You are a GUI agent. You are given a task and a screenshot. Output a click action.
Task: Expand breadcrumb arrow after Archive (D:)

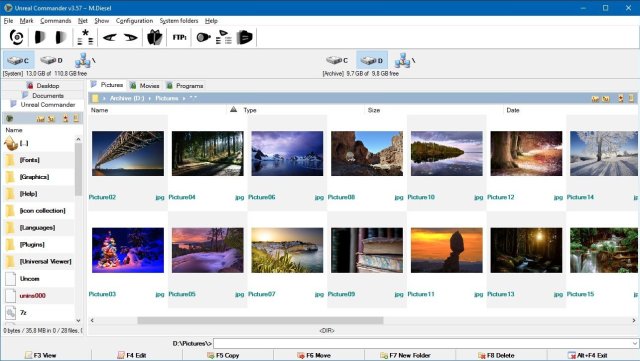149,98
